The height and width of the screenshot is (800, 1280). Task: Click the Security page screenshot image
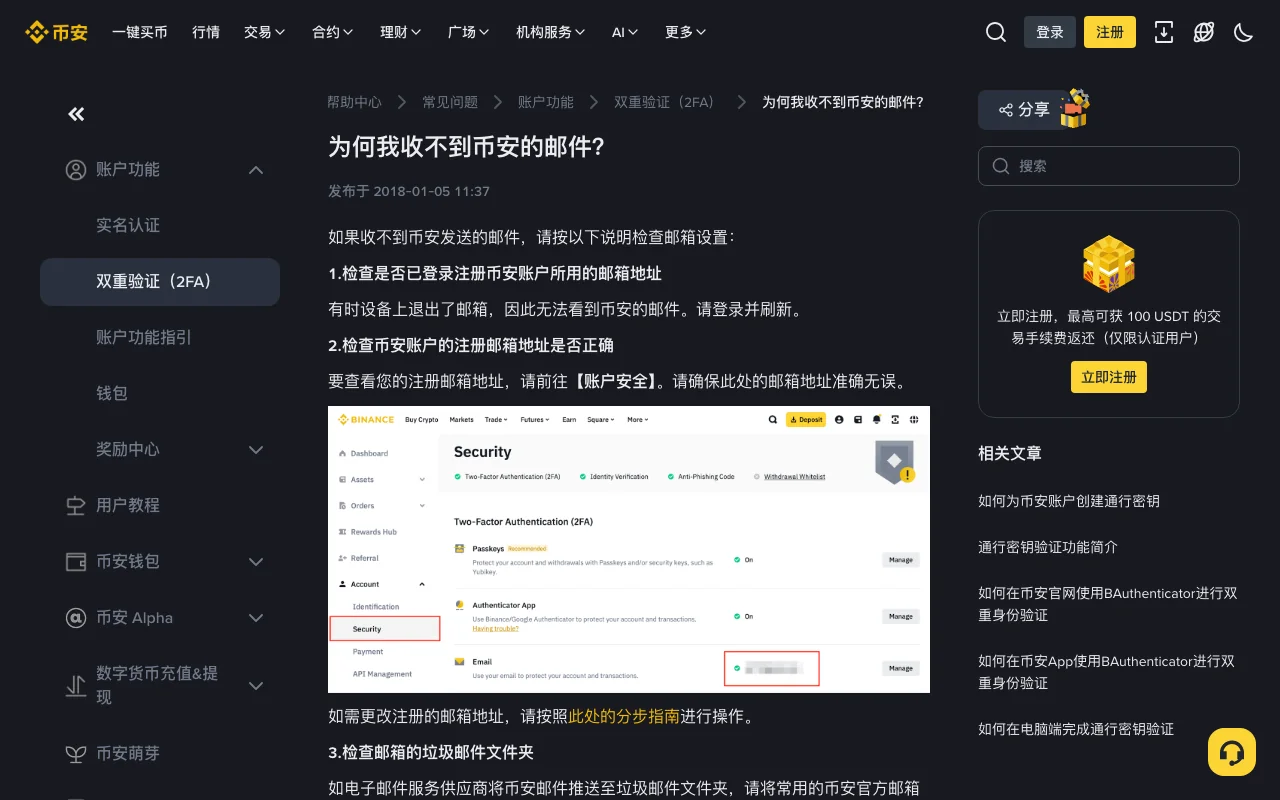[x=629, y=549]
